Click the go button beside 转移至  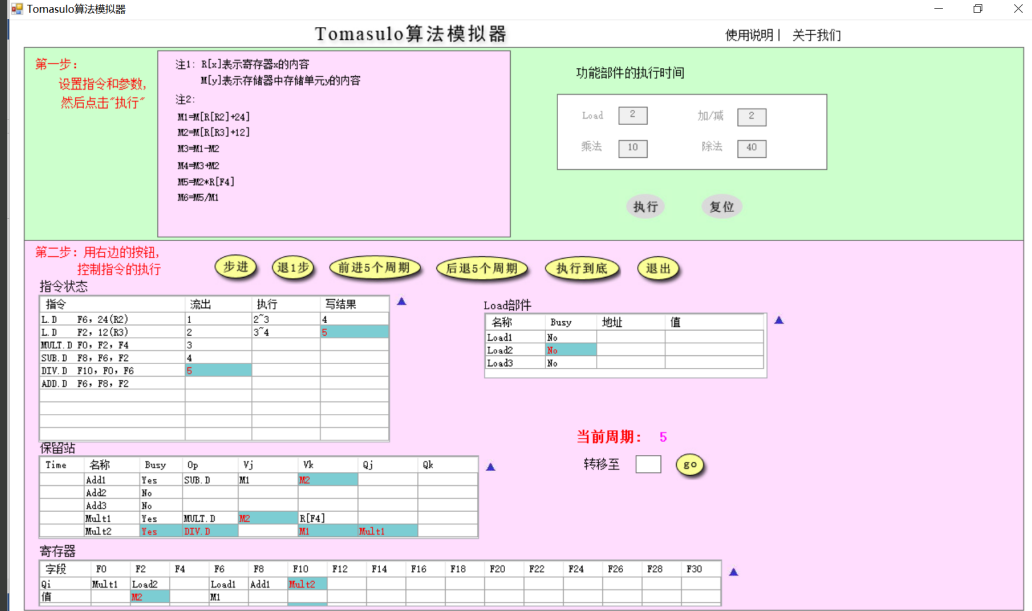[690, 463]
